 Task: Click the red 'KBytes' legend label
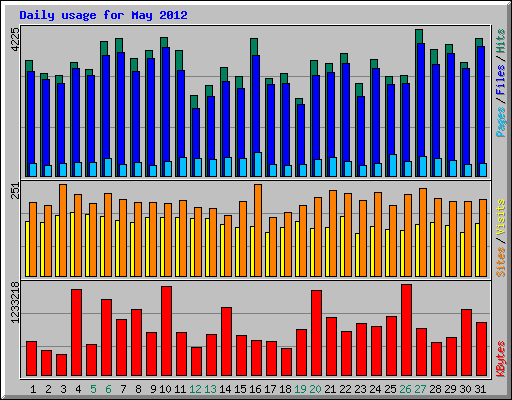tap(501, 359)
